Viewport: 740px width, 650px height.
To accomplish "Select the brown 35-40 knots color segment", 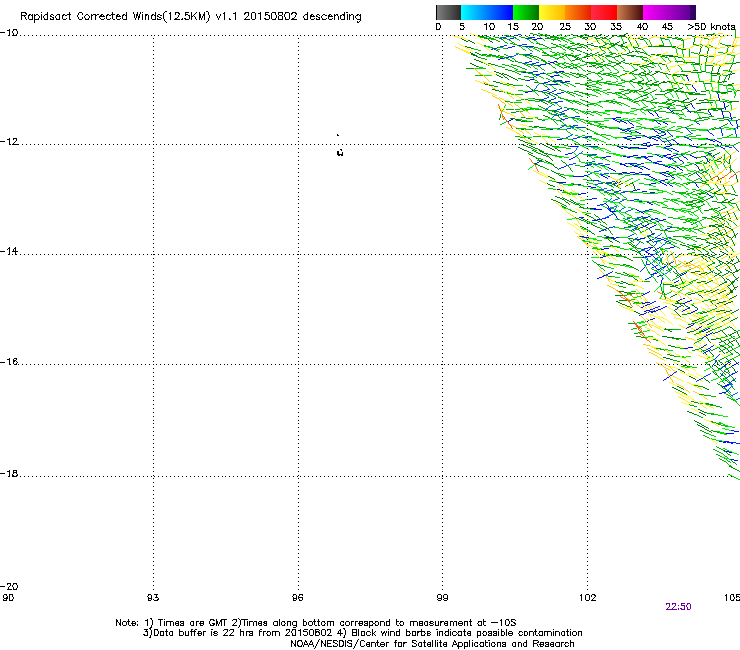I will [630, 12].
